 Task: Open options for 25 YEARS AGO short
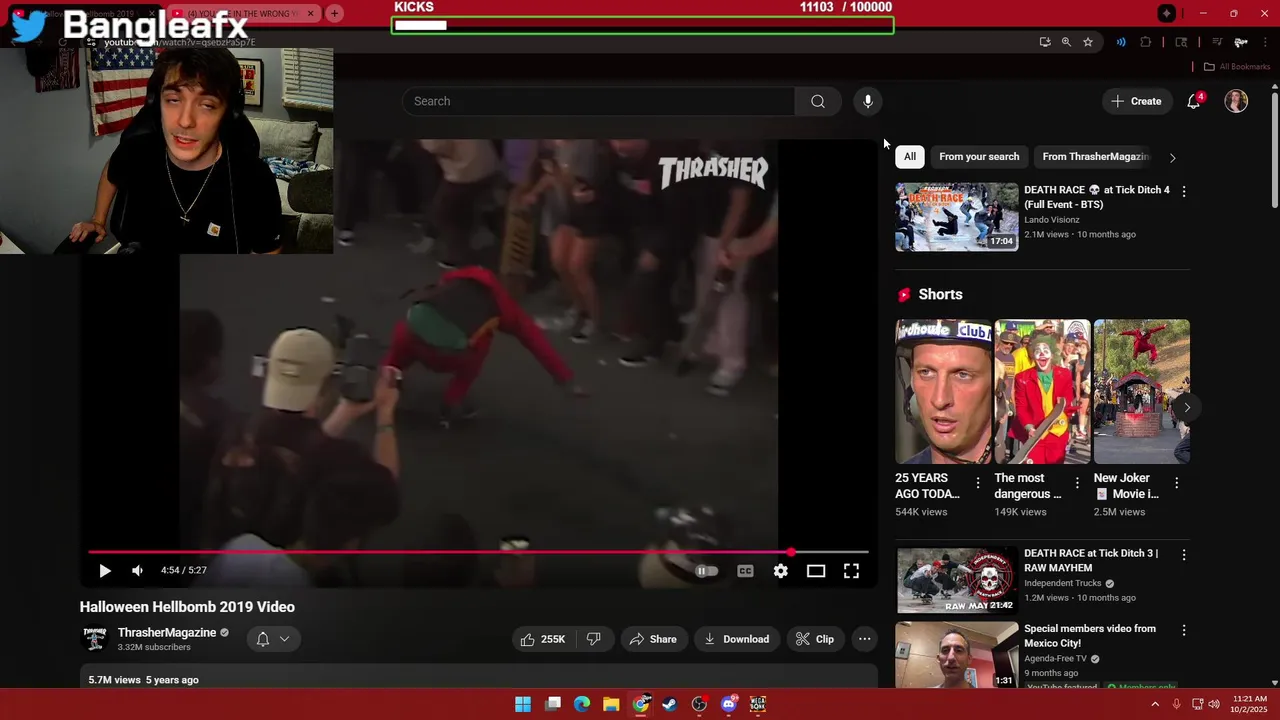pyautogui.click(x=978, y=483)
